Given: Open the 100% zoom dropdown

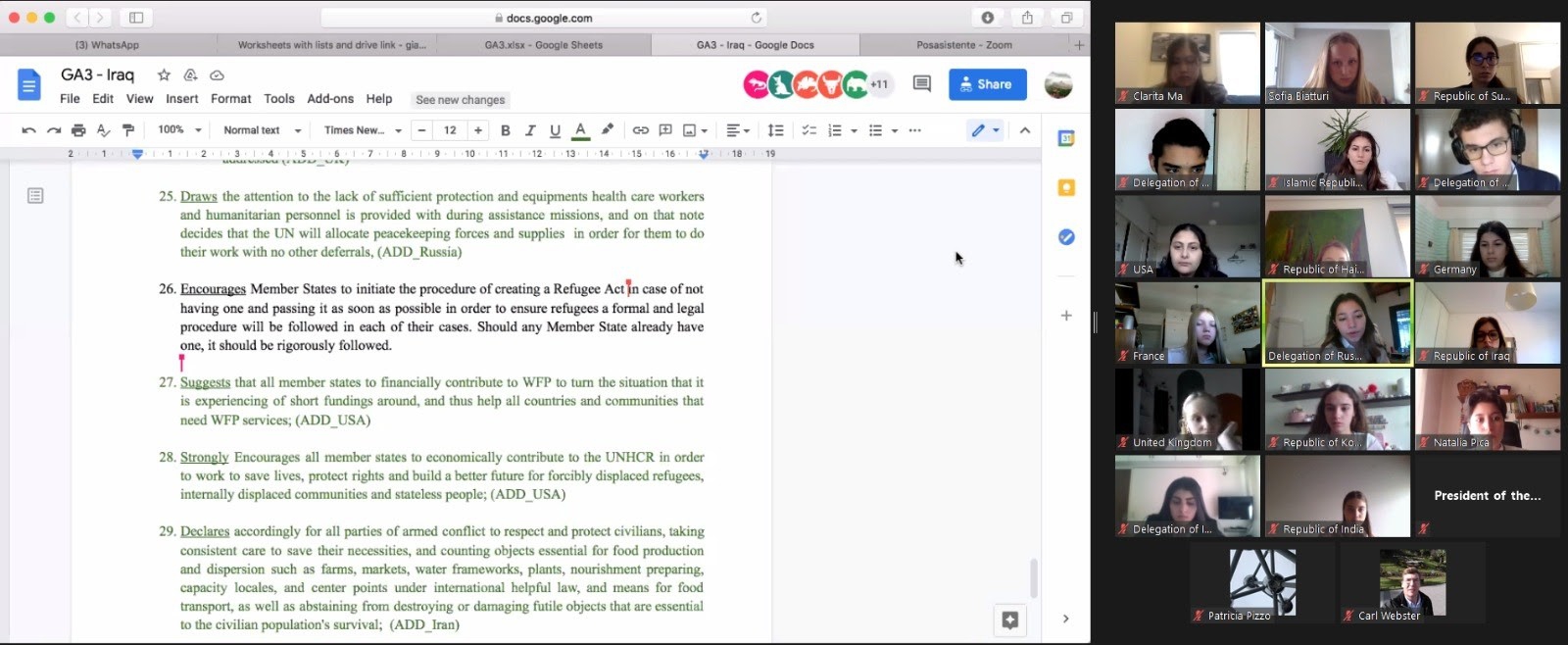Looking at the screenshot, I should pos(179,130).
